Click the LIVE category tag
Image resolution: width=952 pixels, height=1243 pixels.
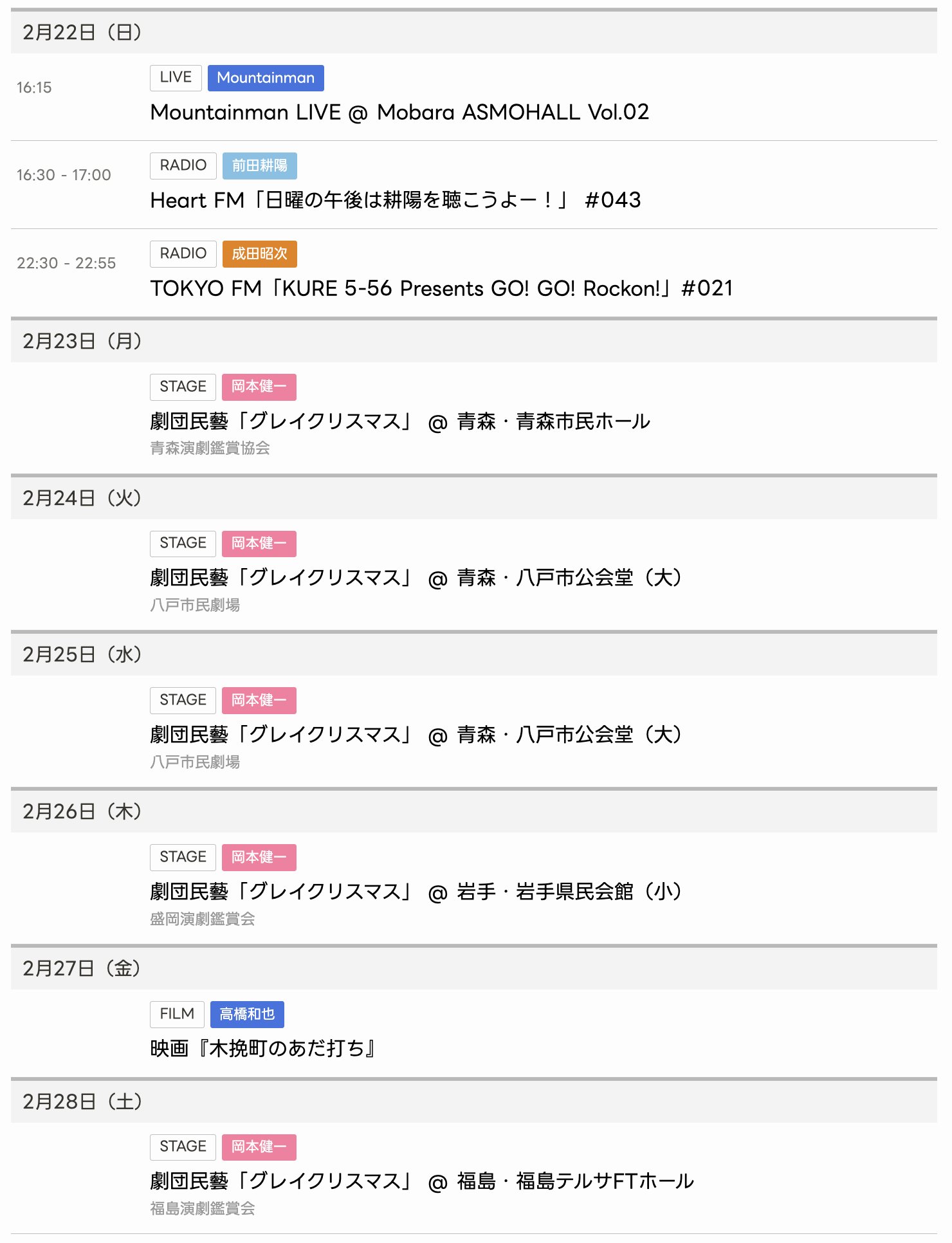(176, 78)
